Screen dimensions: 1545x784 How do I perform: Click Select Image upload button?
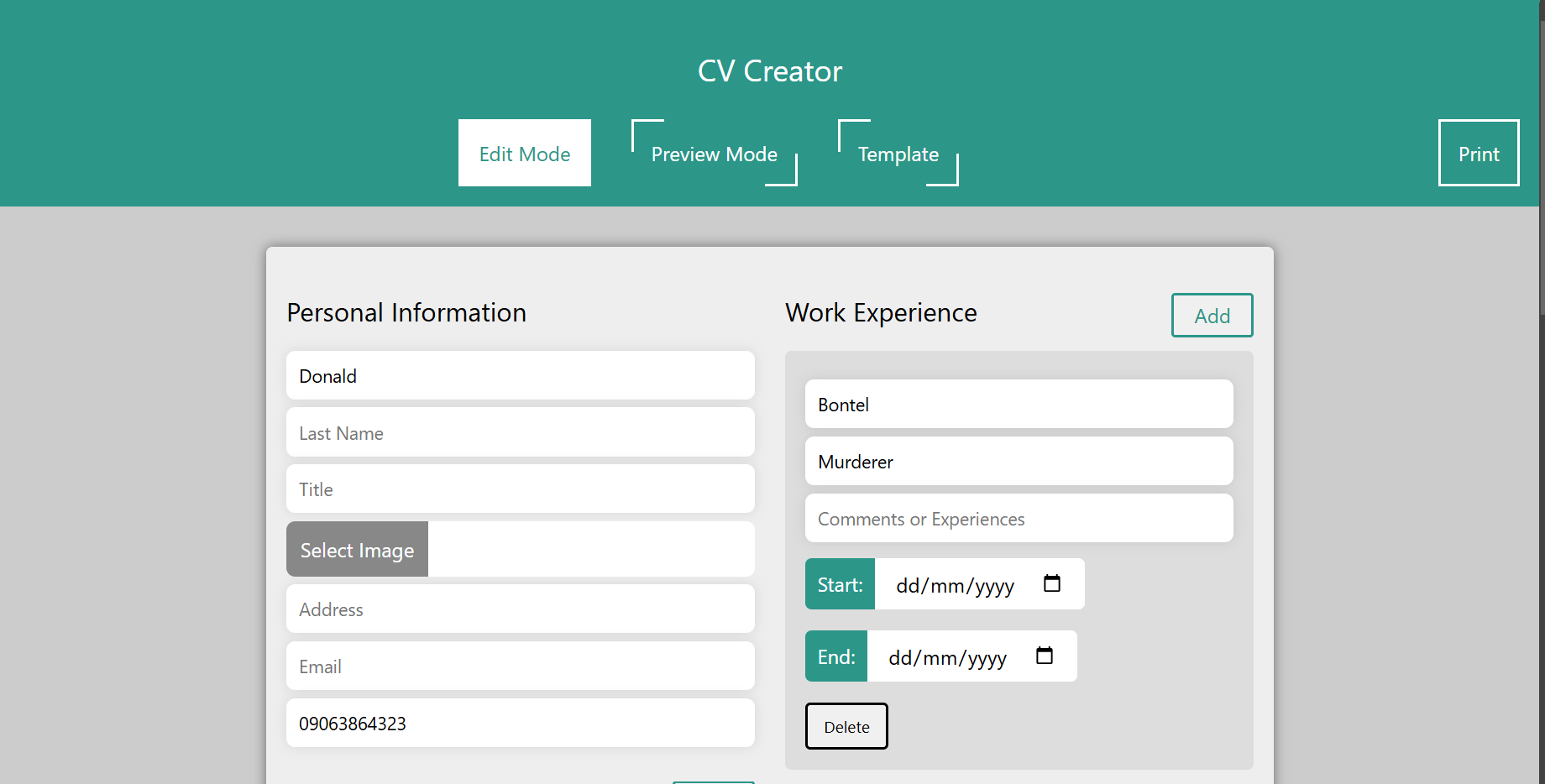(x=358, y=550)
